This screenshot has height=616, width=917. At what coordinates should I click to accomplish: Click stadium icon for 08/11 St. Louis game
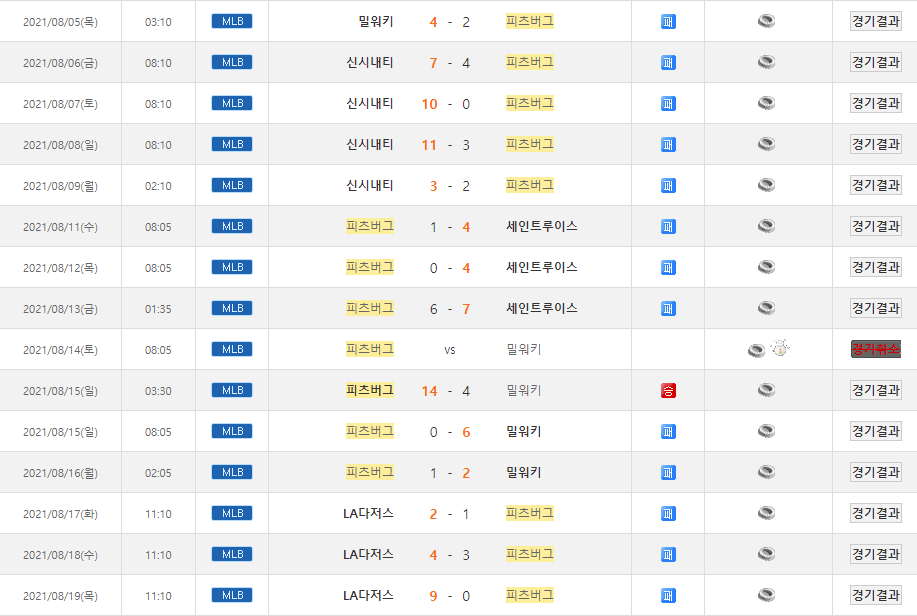pos(766,226)
